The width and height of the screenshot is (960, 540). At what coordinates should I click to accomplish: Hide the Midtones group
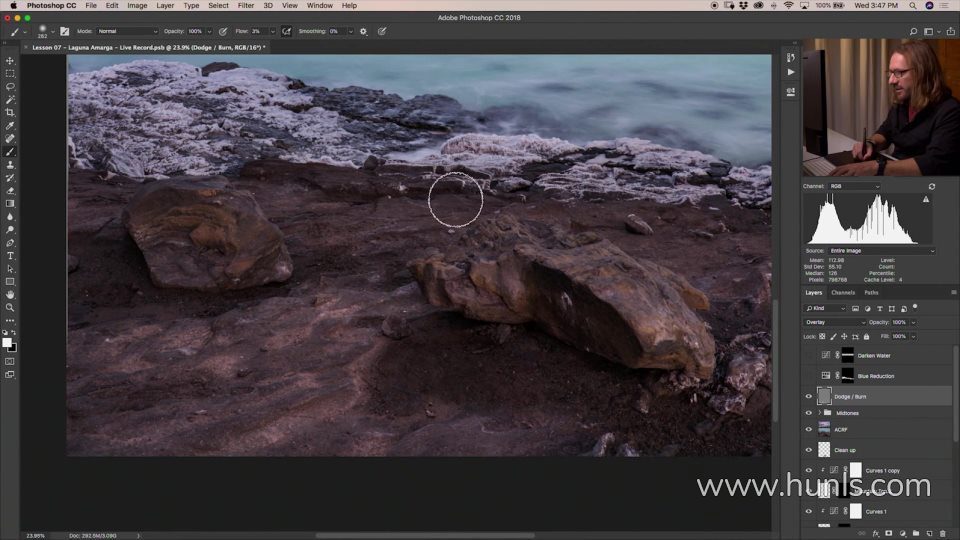click(x=808, y=413)
